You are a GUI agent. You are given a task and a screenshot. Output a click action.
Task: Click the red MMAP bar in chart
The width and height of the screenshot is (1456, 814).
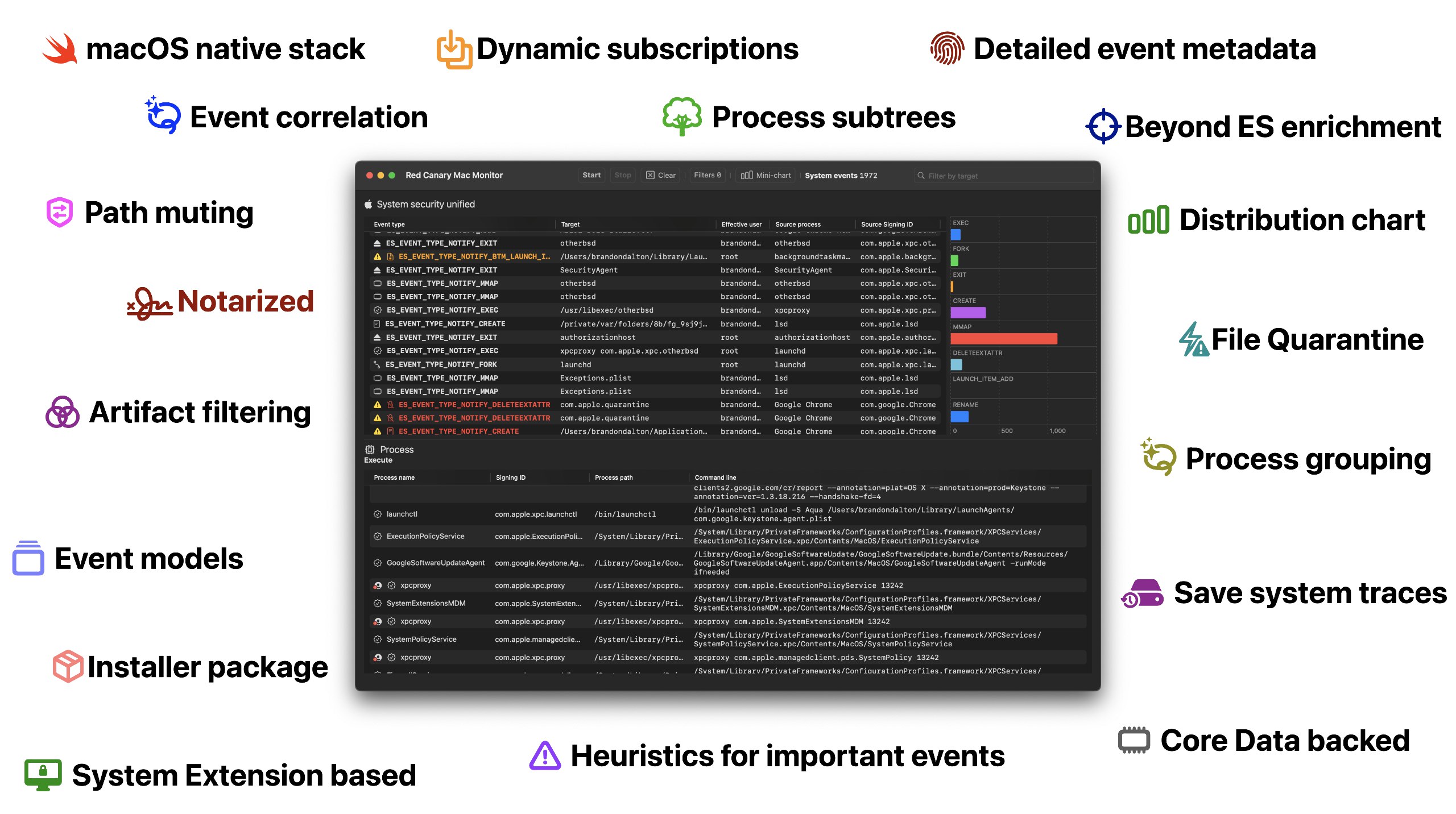pos(1004,338)
